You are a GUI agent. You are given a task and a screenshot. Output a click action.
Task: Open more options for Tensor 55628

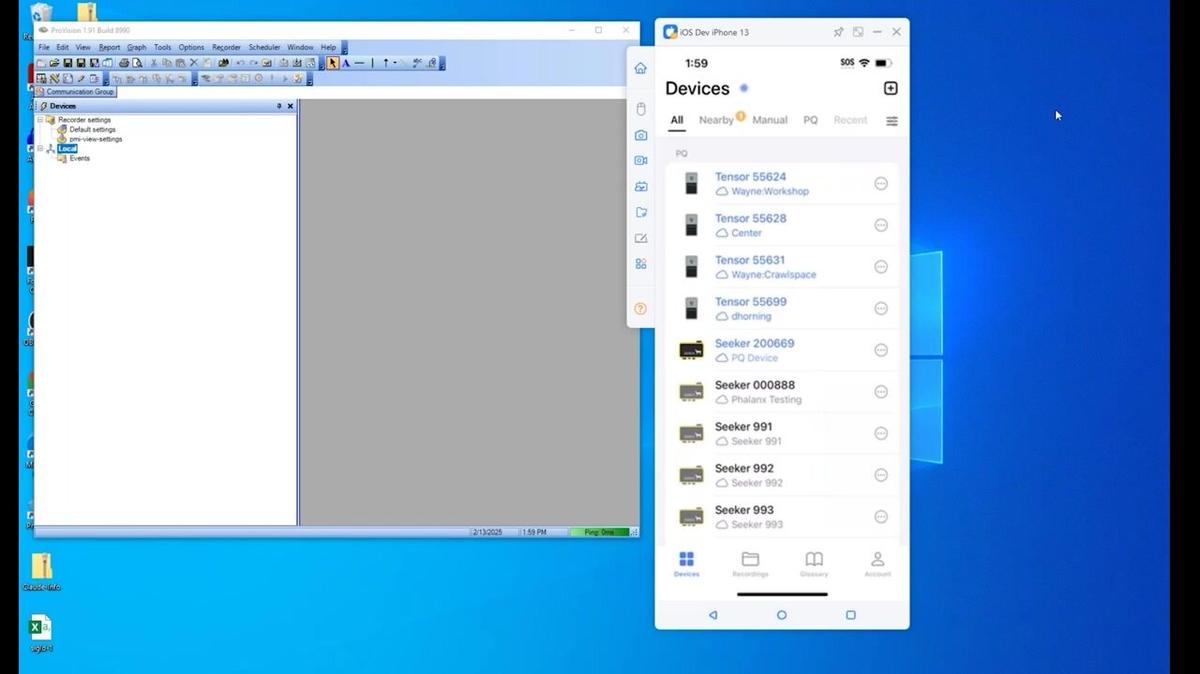click(881, 225)
